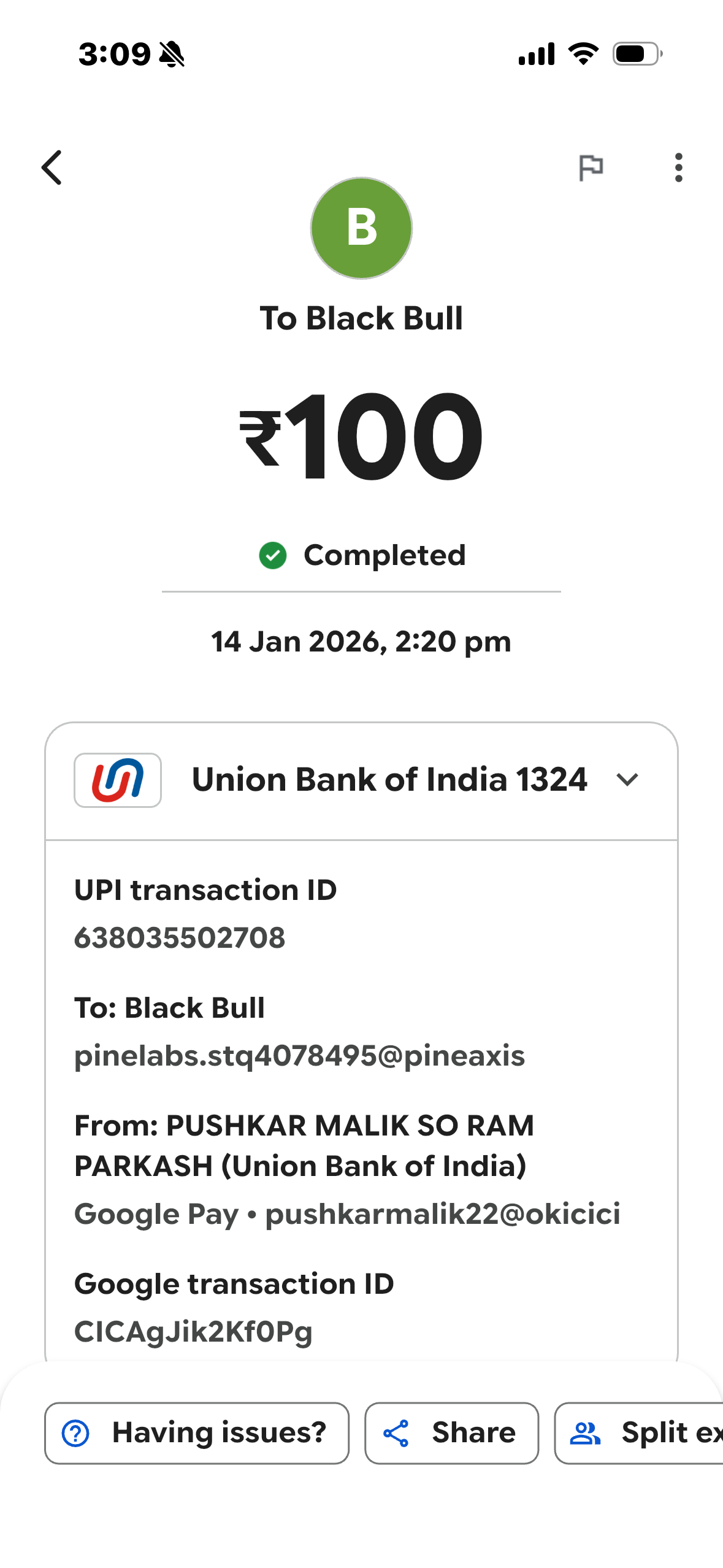Tap the ₹100 amount
This screenshot has width=723, height=1568.
pos(361,436)
